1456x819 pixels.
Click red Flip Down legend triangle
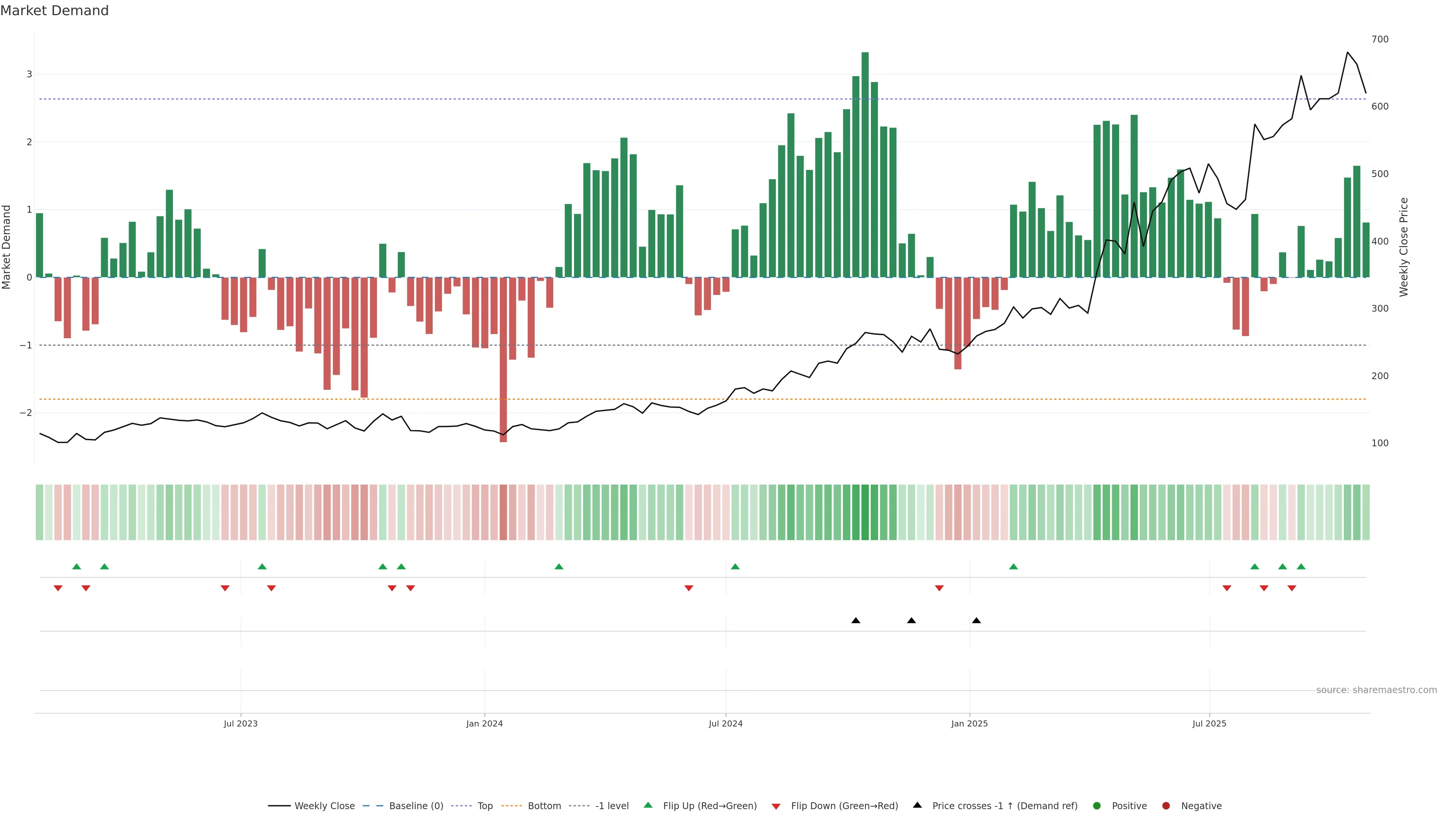coord(776,806)
